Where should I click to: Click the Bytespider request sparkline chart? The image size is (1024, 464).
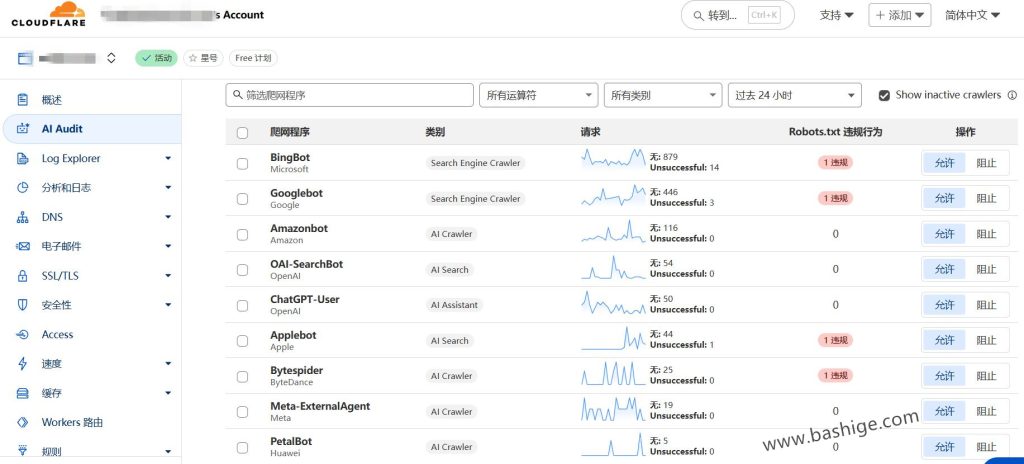[x=613, y=373]
